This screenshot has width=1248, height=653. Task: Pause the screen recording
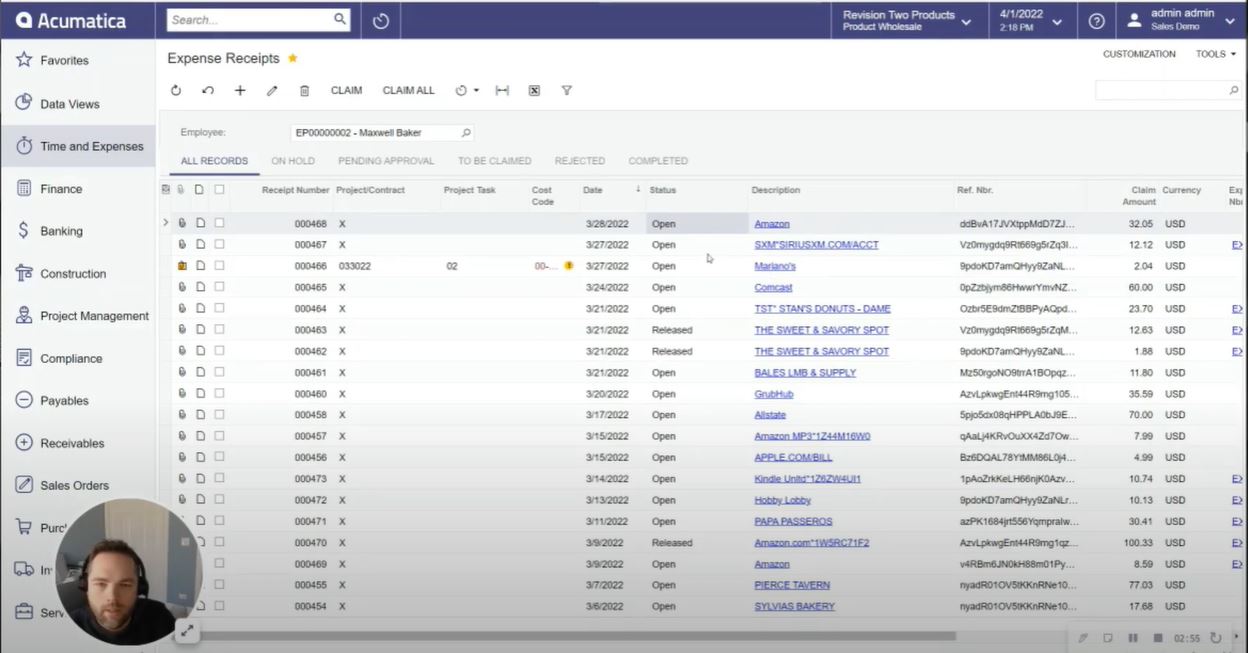pyautogui.click(x=1133, y=638)
